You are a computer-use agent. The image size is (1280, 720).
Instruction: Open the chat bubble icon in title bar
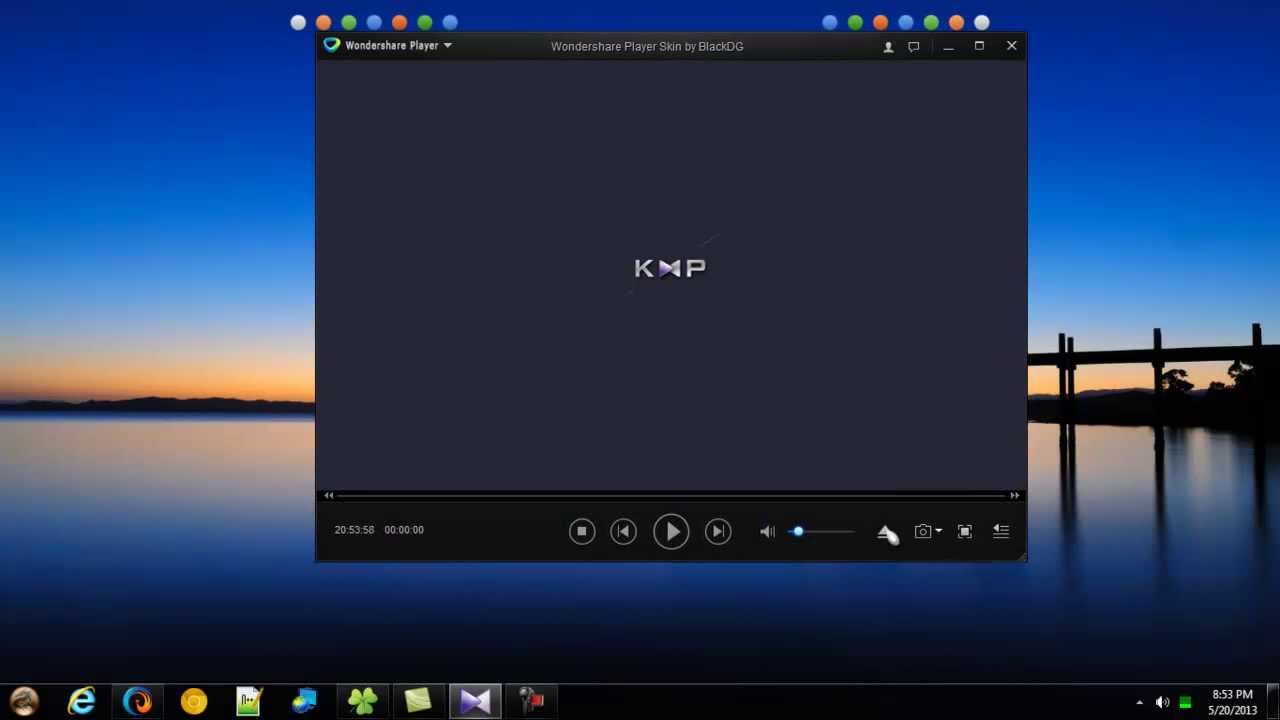pos(914,47)
